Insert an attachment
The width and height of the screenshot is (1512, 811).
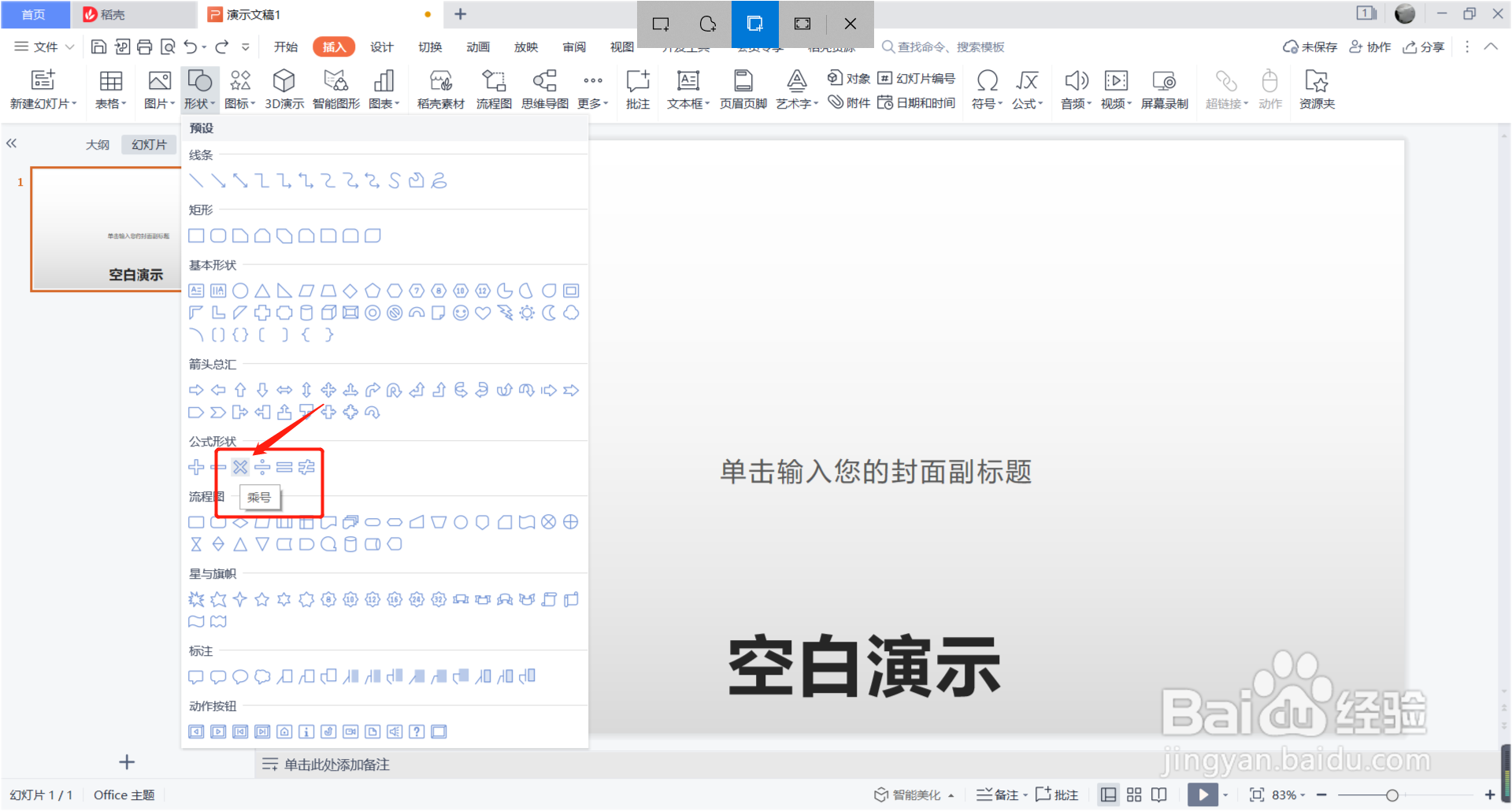coord(849,102)
